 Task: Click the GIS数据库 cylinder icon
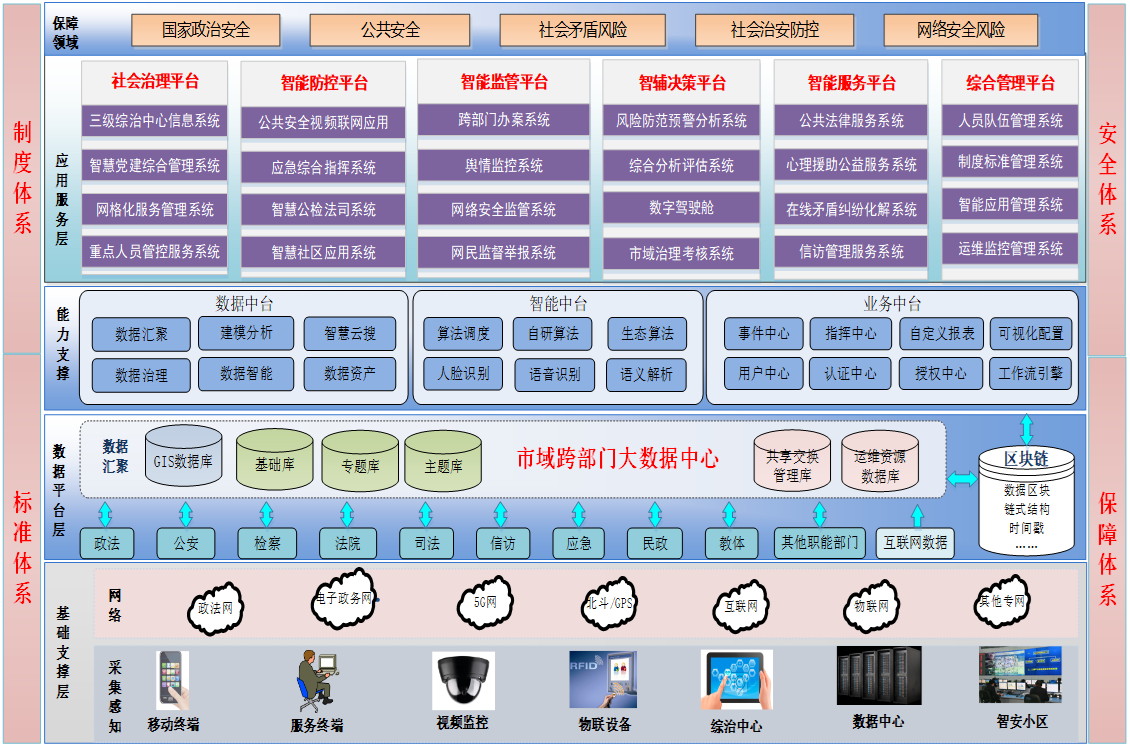tap(184, 460)
